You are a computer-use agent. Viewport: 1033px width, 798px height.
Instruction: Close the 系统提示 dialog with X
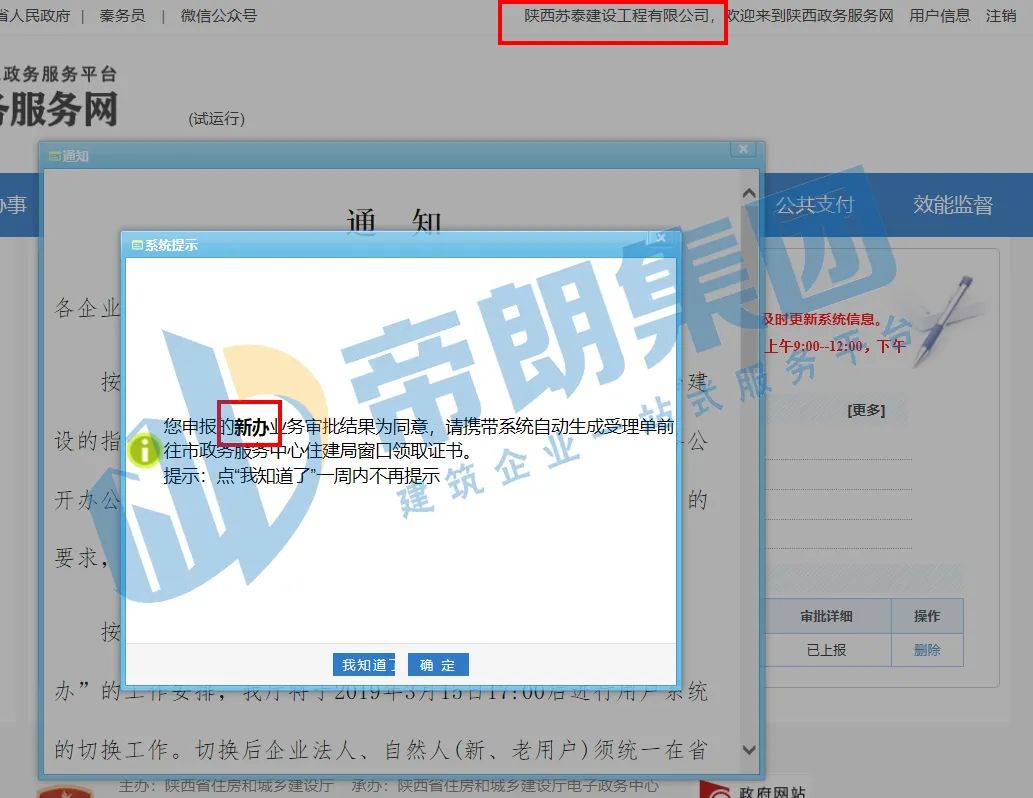coord(661,238)
